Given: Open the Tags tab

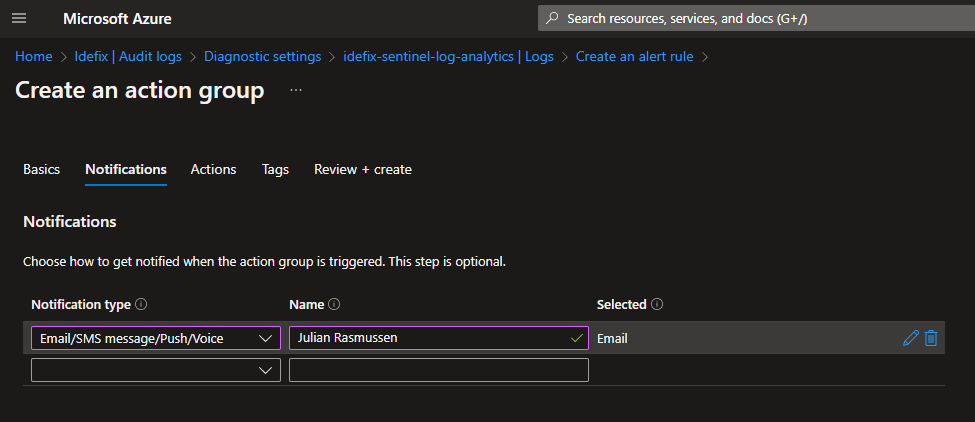Looking at the screenshot, I should coord(275,169).
